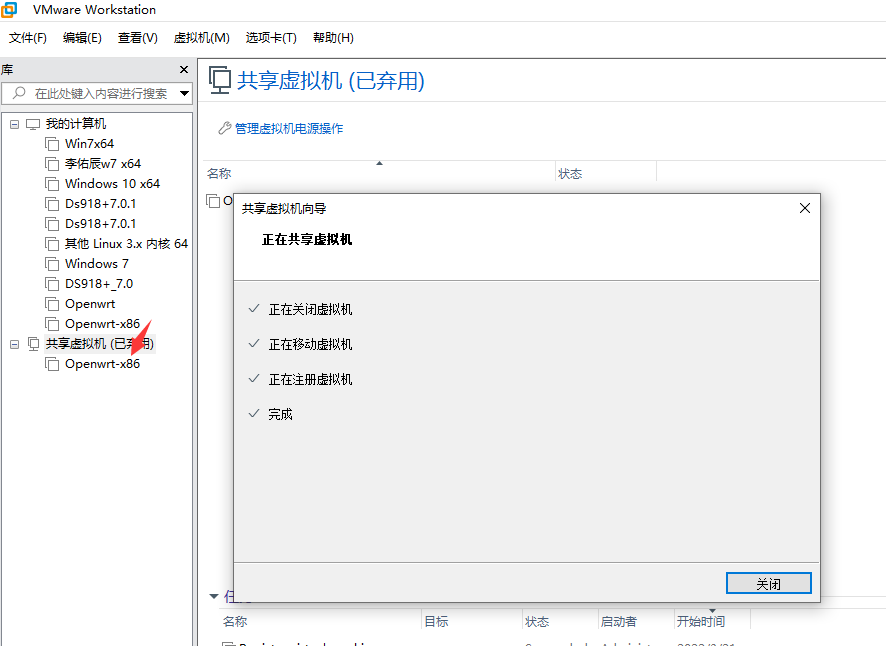
Task: Click the shared VMs heading icon
Action: (x=220, y=80)
